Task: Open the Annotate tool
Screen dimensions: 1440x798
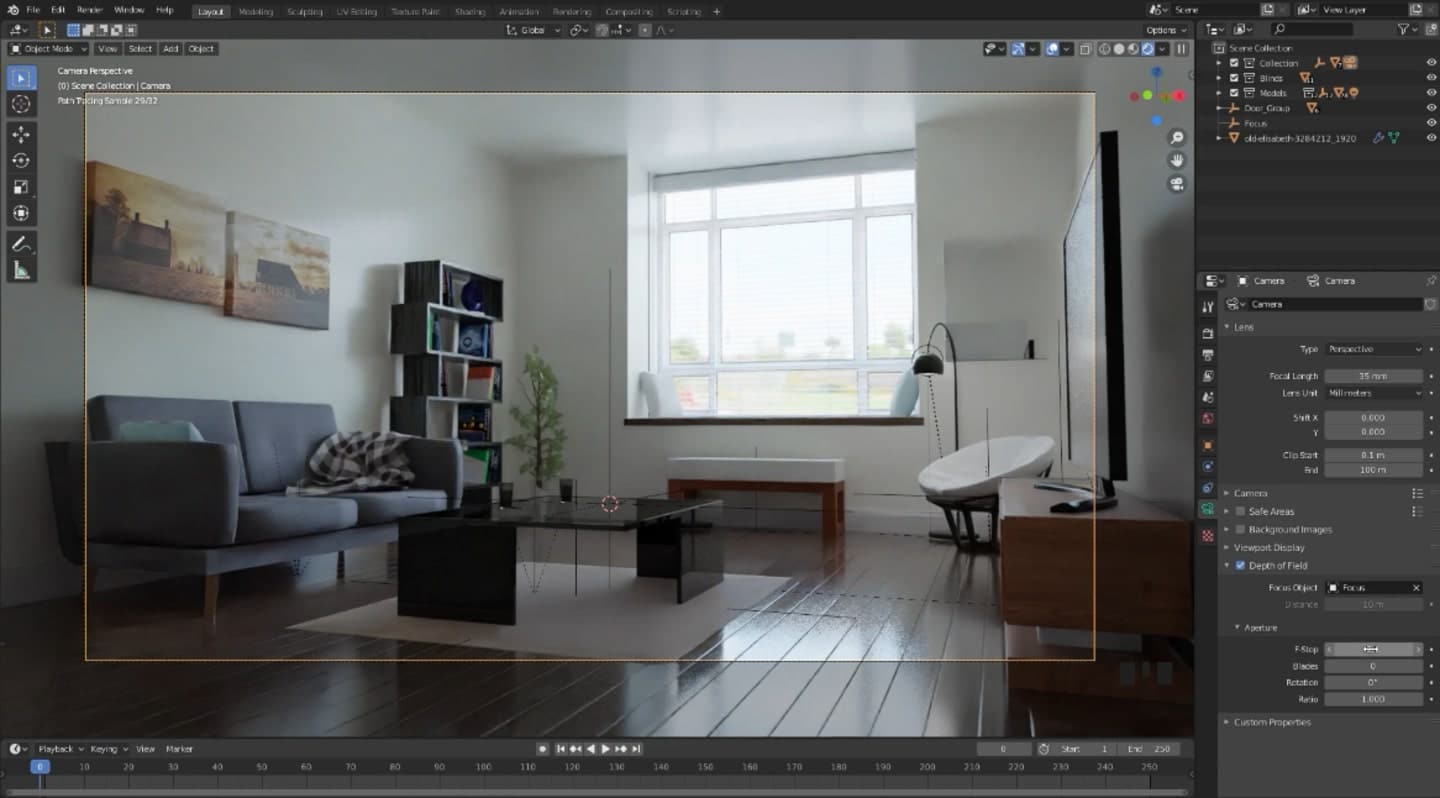Action: (22, 242)
